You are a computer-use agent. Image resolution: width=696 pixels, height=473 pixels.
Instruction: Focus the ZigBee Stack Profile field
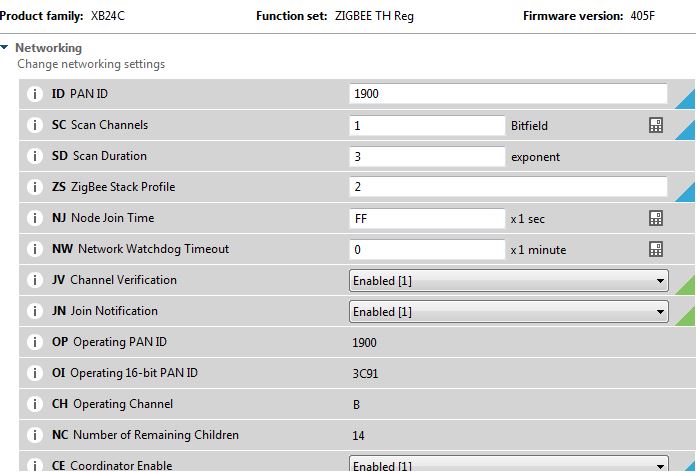pos(508,187)
